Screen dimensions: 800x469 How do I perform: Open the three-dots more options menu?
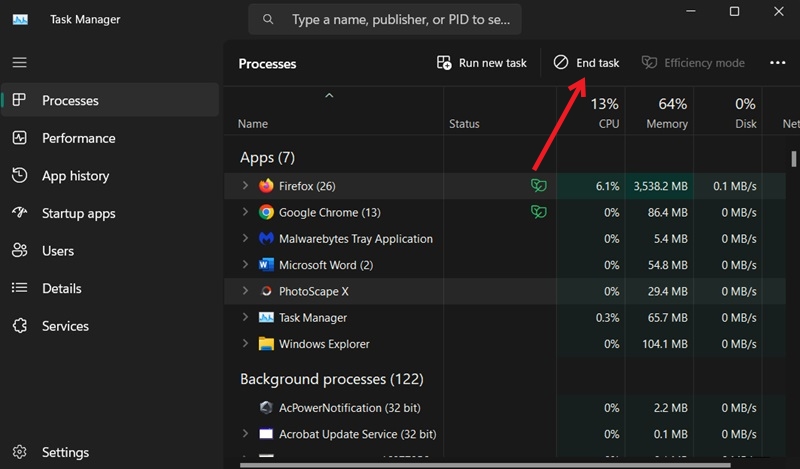click(777, 62)
